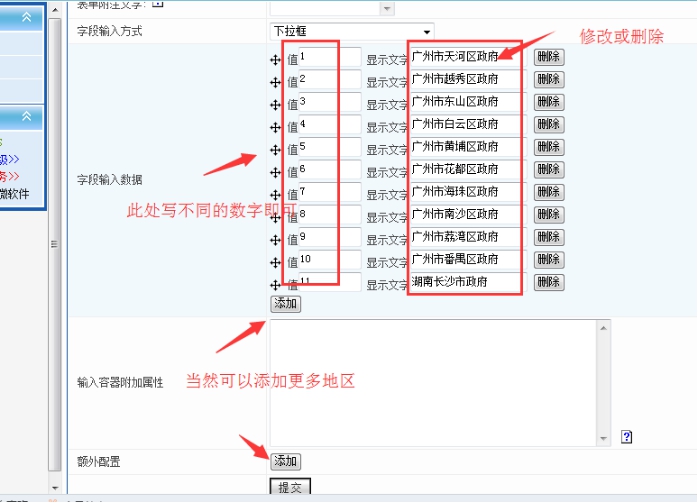Screen dimensions: 698x503
Task: Delete the 广州市天河区政府 row
Action: tap(548, 57)
